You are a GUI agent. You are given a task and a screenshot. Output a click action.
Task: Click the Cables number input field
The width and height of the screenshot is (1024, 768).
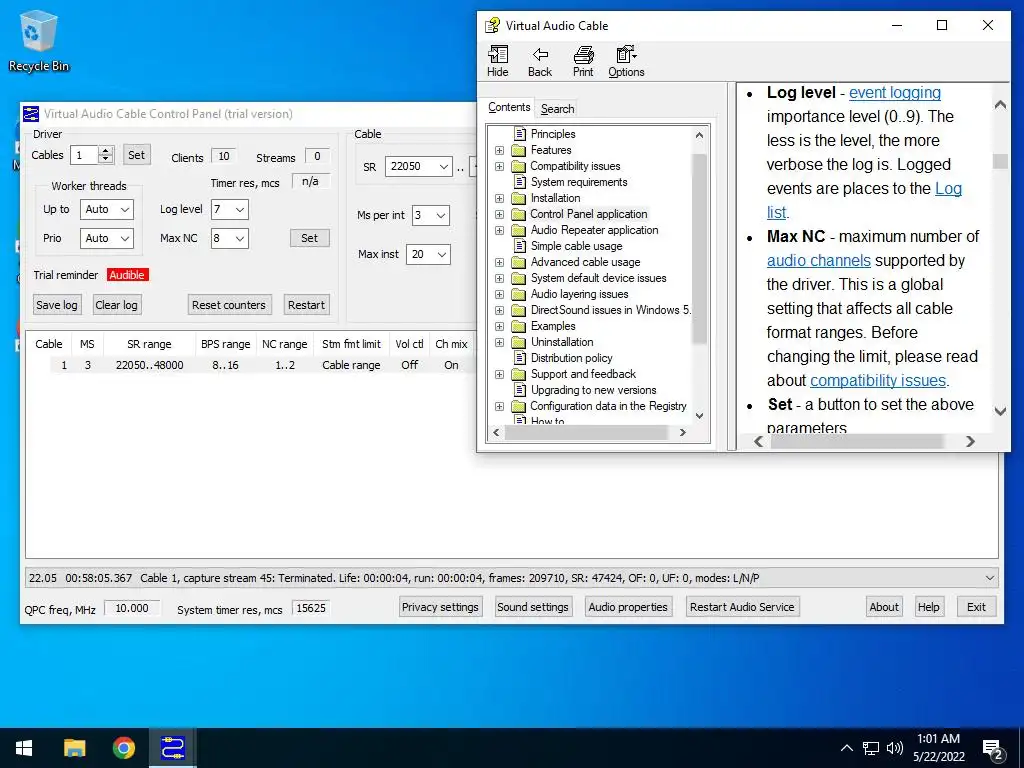(84, 155)
